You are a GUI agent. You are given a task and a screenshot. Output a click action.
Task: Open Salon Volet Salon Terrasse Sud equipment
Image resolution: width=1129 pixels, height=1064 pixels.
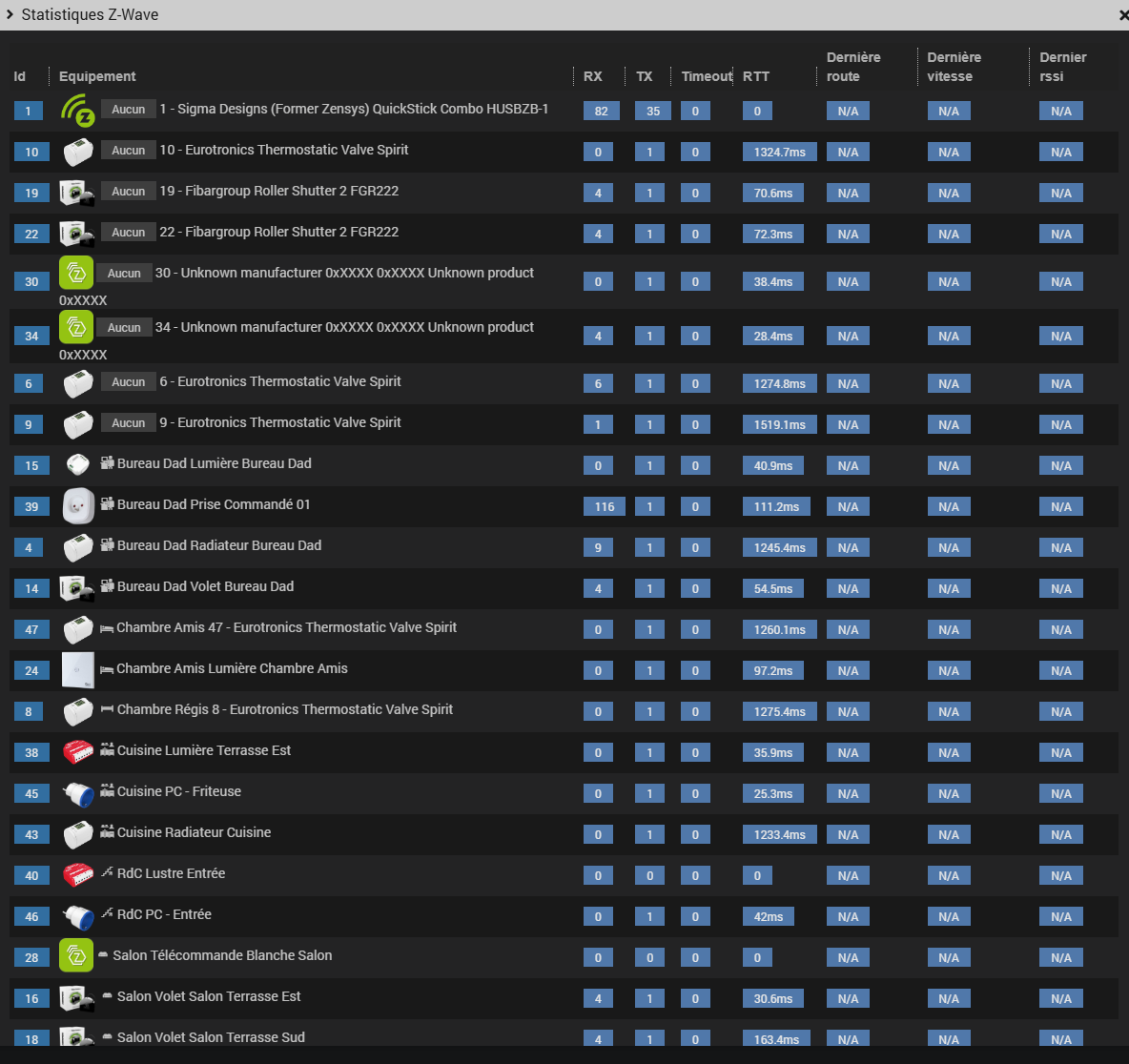(211, 1037)
